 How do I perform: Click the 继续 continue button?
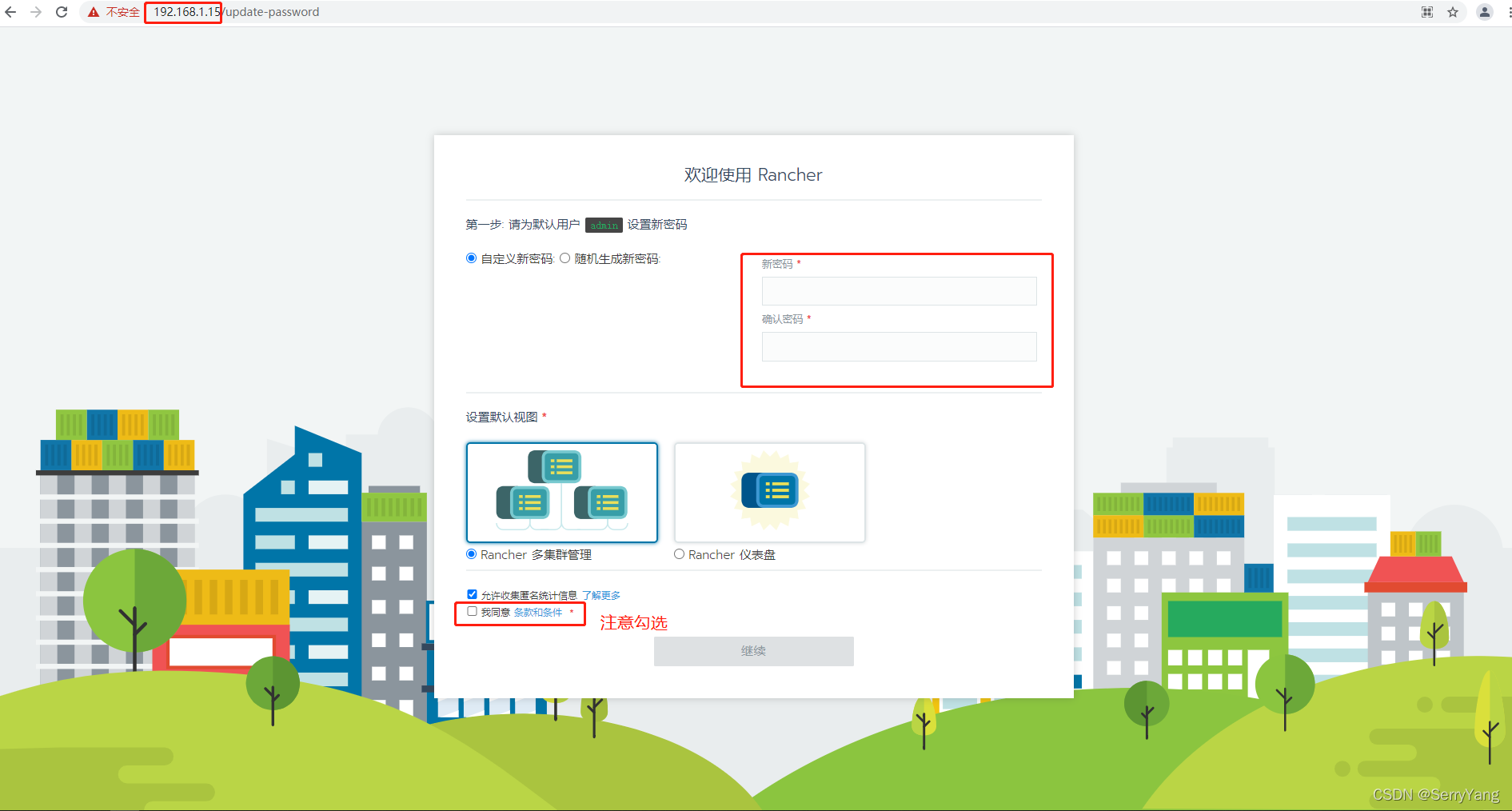click(x=753, y=651)
